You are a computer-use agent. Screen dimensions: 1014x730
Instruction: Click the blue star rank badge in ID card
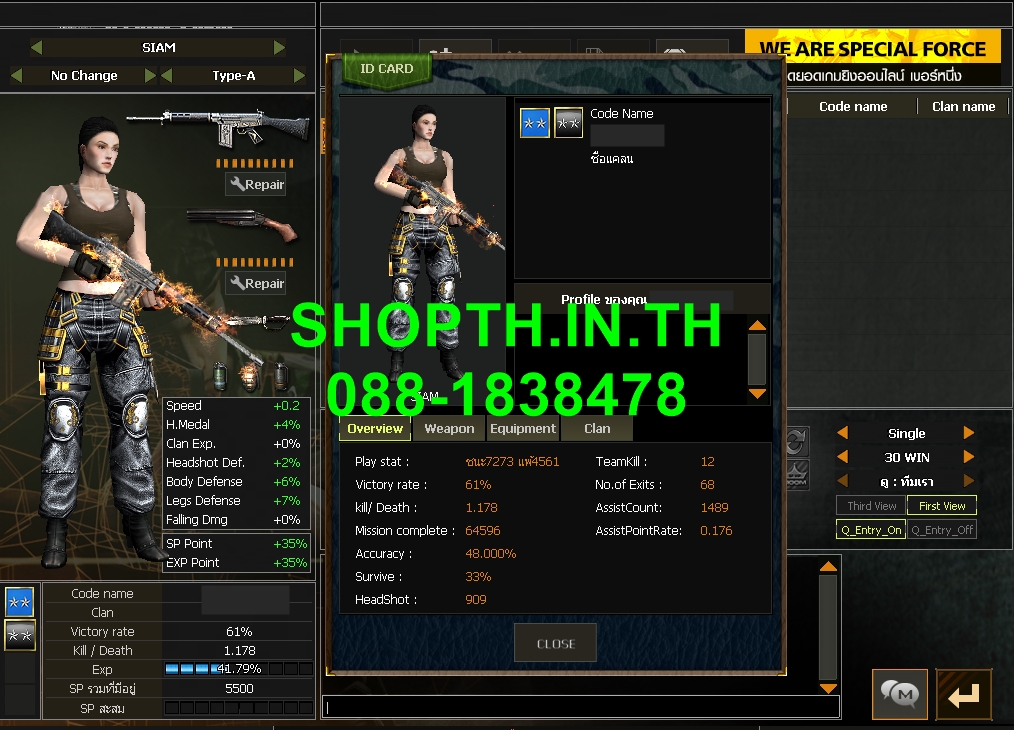pos(535,123)
